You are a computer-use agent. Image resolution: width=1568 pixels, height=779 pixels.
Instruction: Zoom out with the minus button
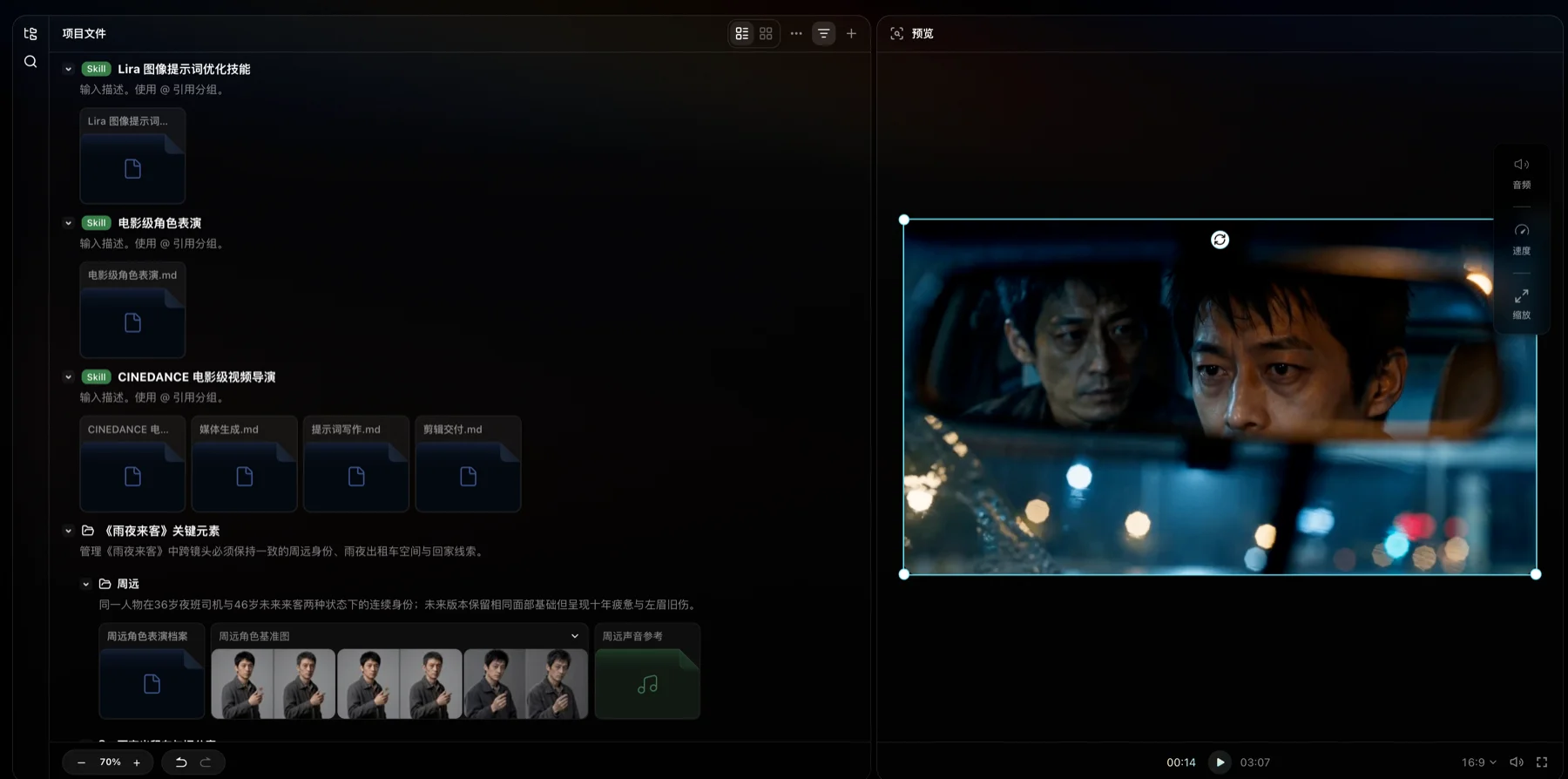point(81,762)
